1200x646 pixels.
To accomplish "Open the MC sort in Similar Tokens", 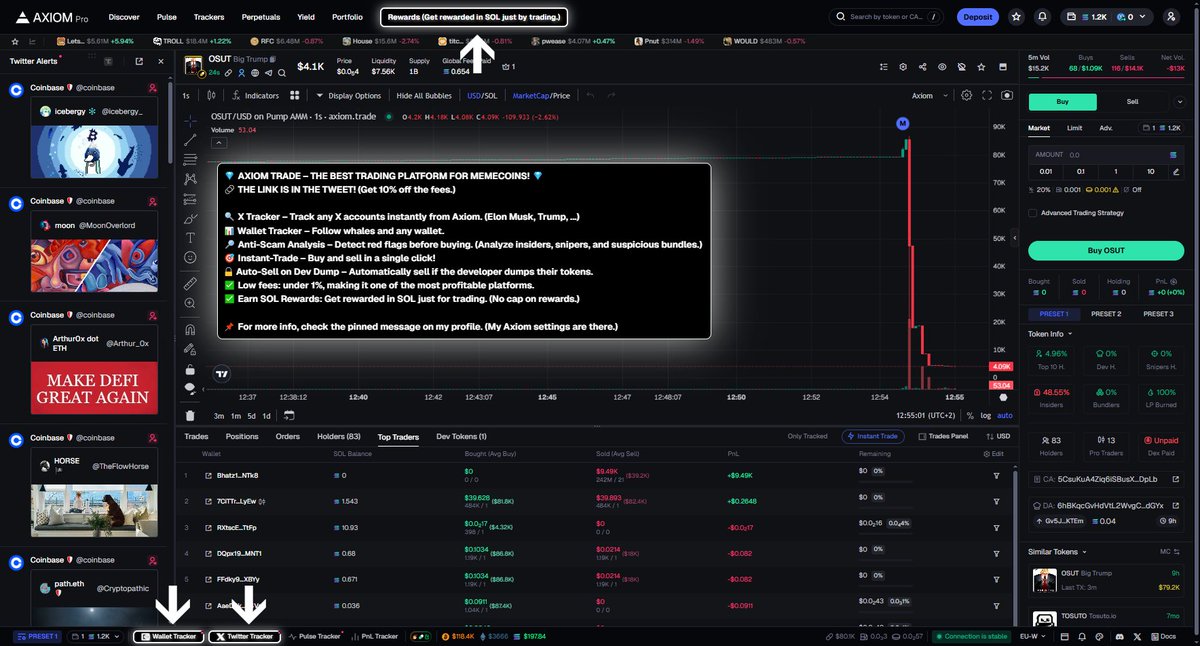I will click(x=1169, y=551).
